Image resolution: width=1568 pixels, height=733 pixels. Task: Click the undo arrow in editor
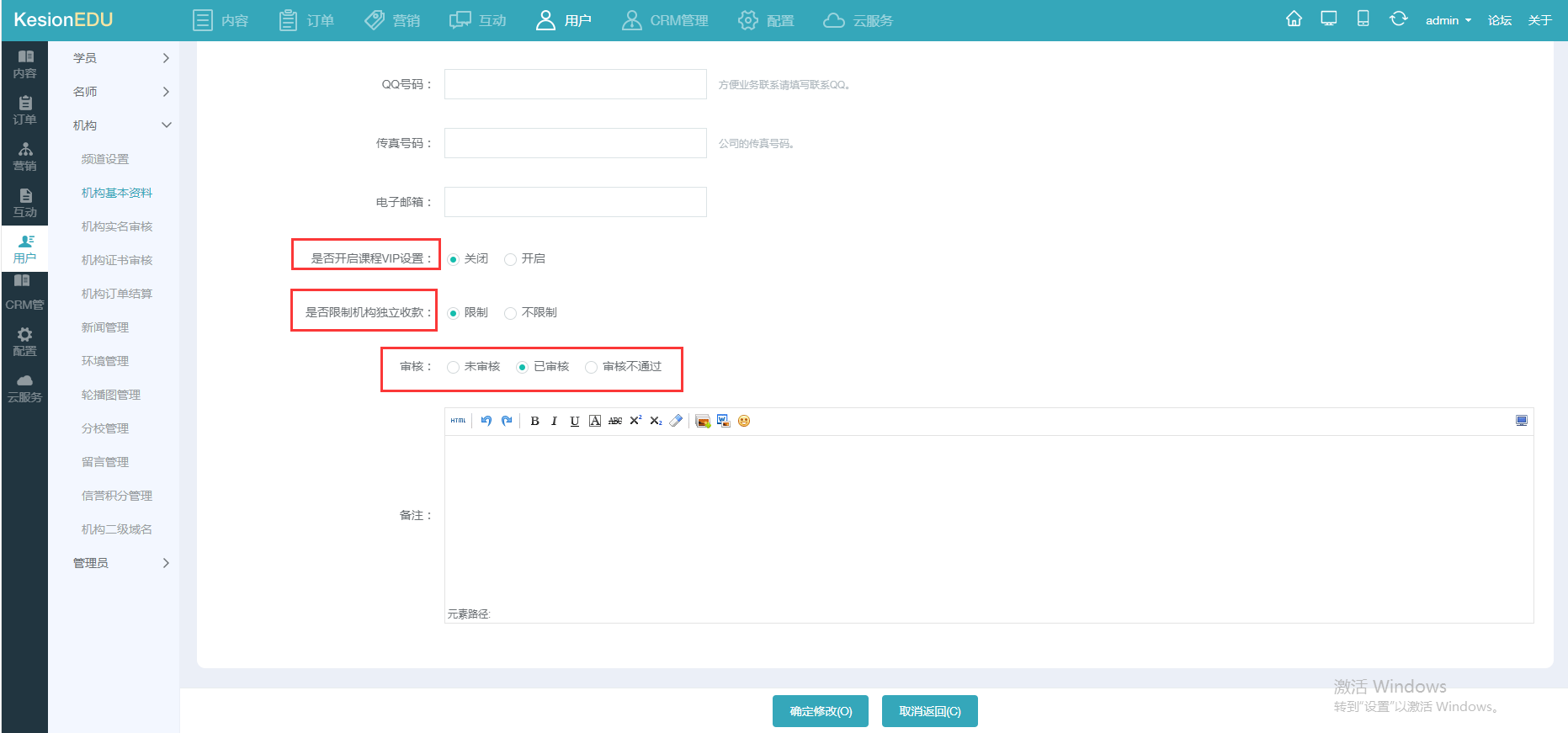pos(486,421)
